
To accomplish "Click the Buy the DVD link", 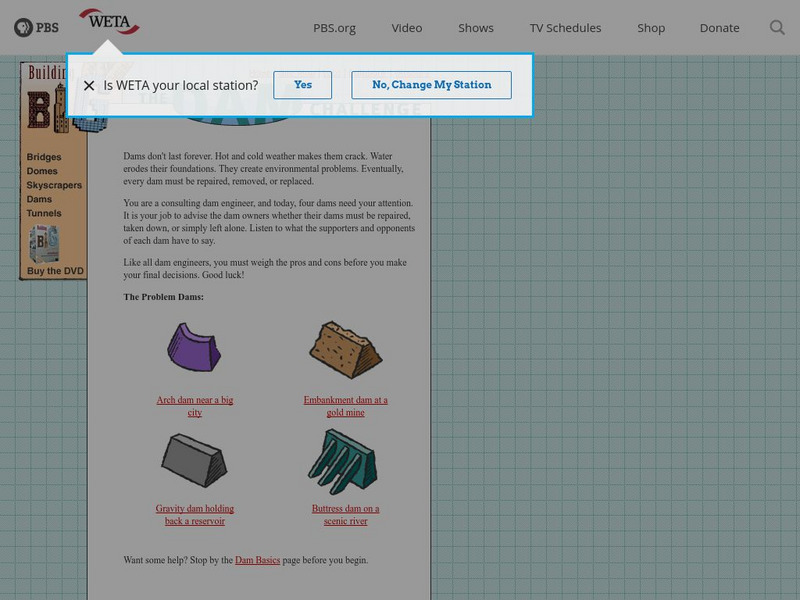I will click(55, 271).
